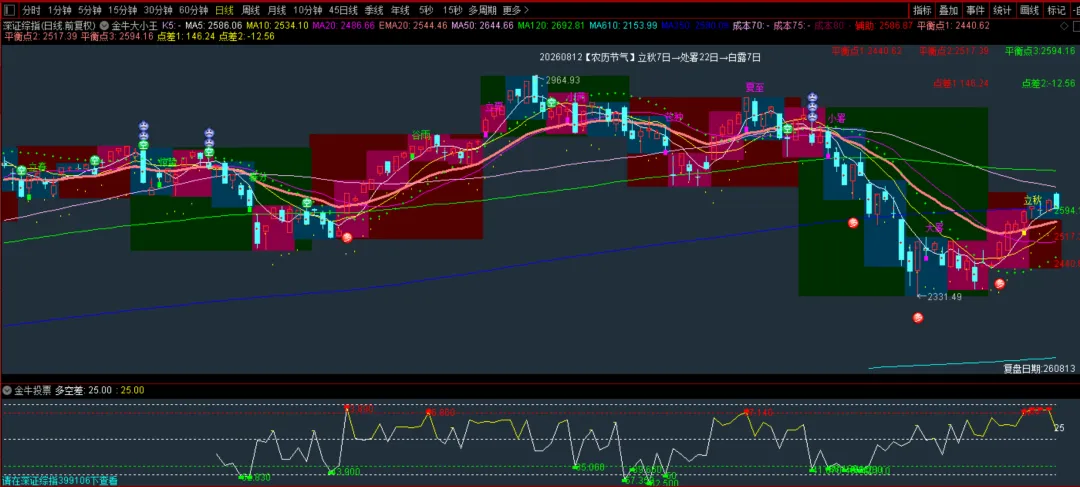1080x487 pixels.
Task: Click the 小暑 solar term marker
Action: [x=836, y=118]
